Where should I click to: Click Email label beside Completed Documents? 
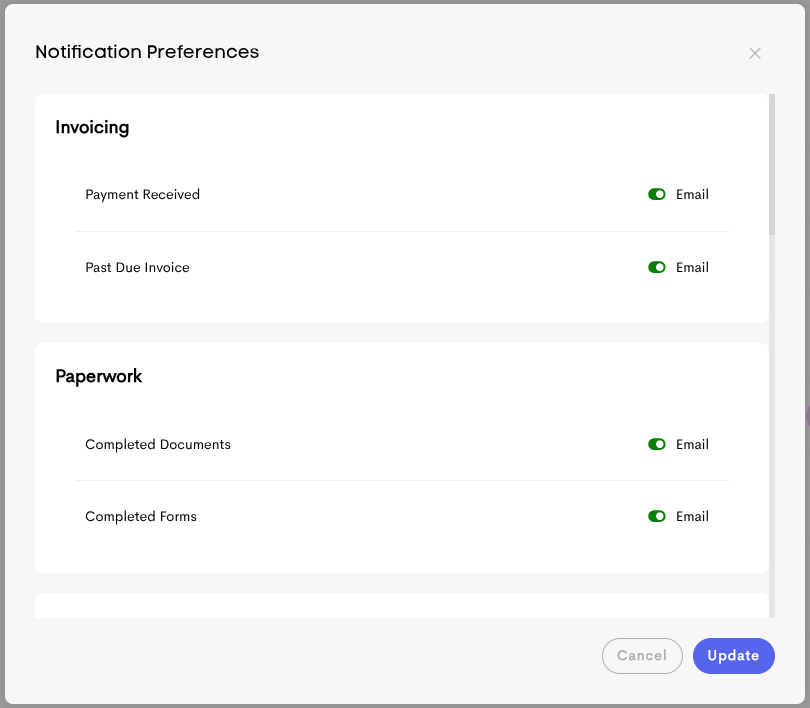coord(692,444)
